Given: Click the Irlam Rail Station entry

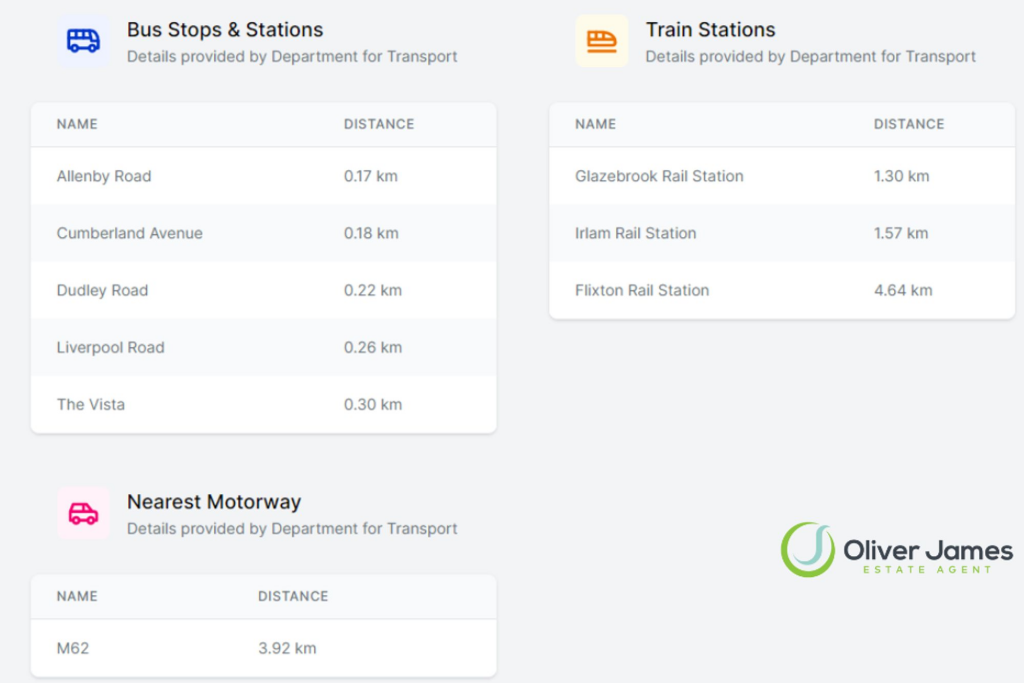Looking at the screenshot, I should (x=782, y=233).
